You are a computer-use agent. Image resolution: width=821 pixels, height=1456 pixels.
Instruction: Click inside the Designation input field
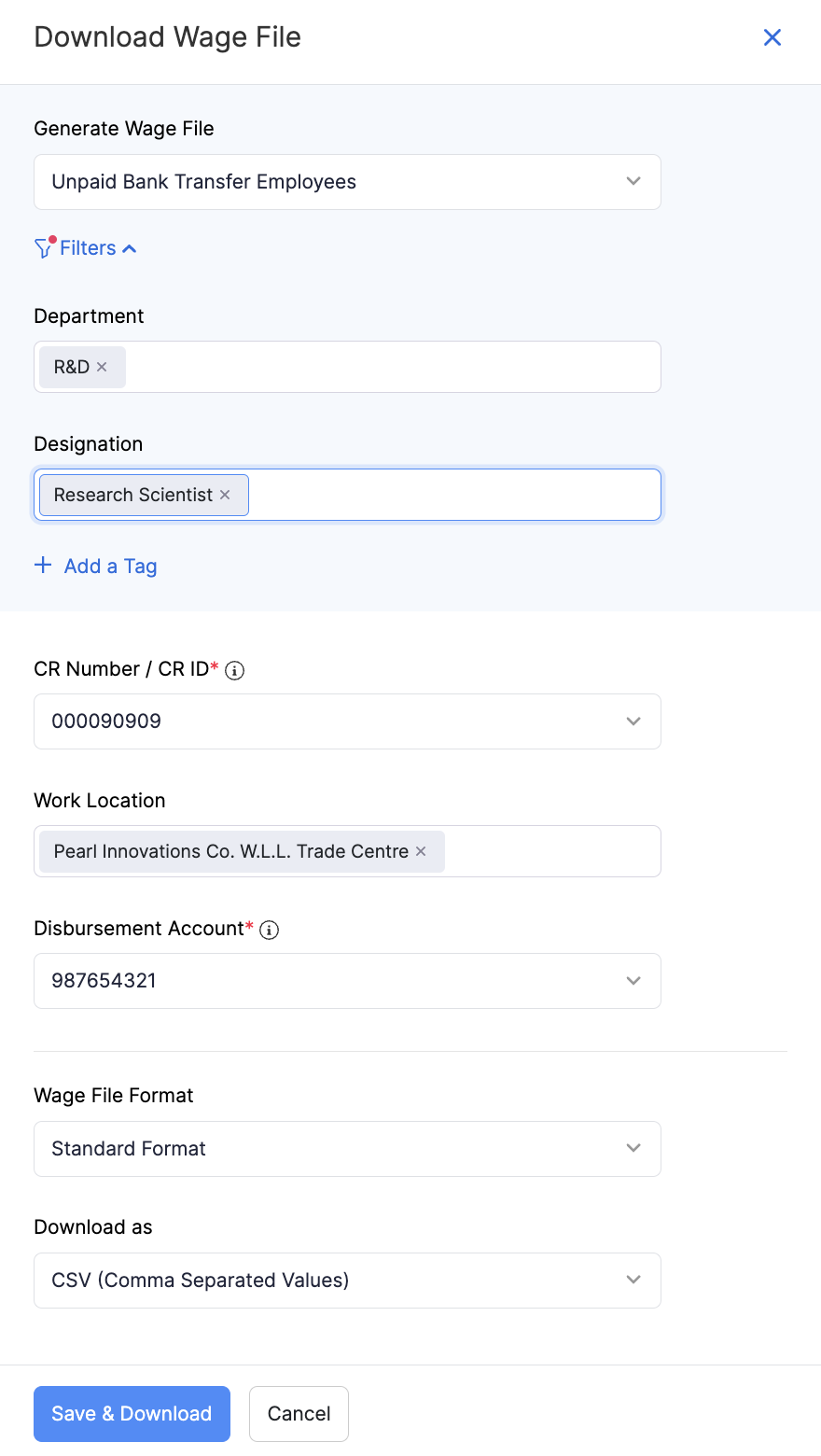pos(448,495)
